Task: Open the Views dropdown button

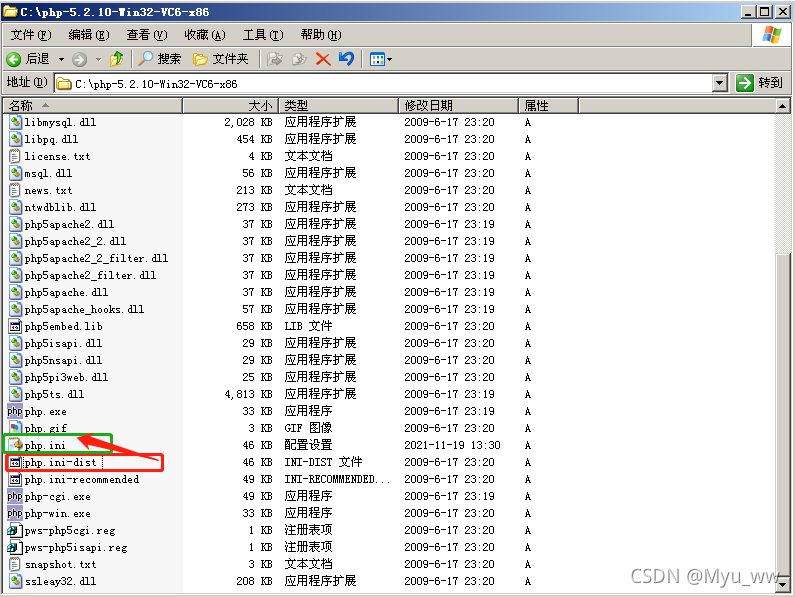Action: (381, 59)
